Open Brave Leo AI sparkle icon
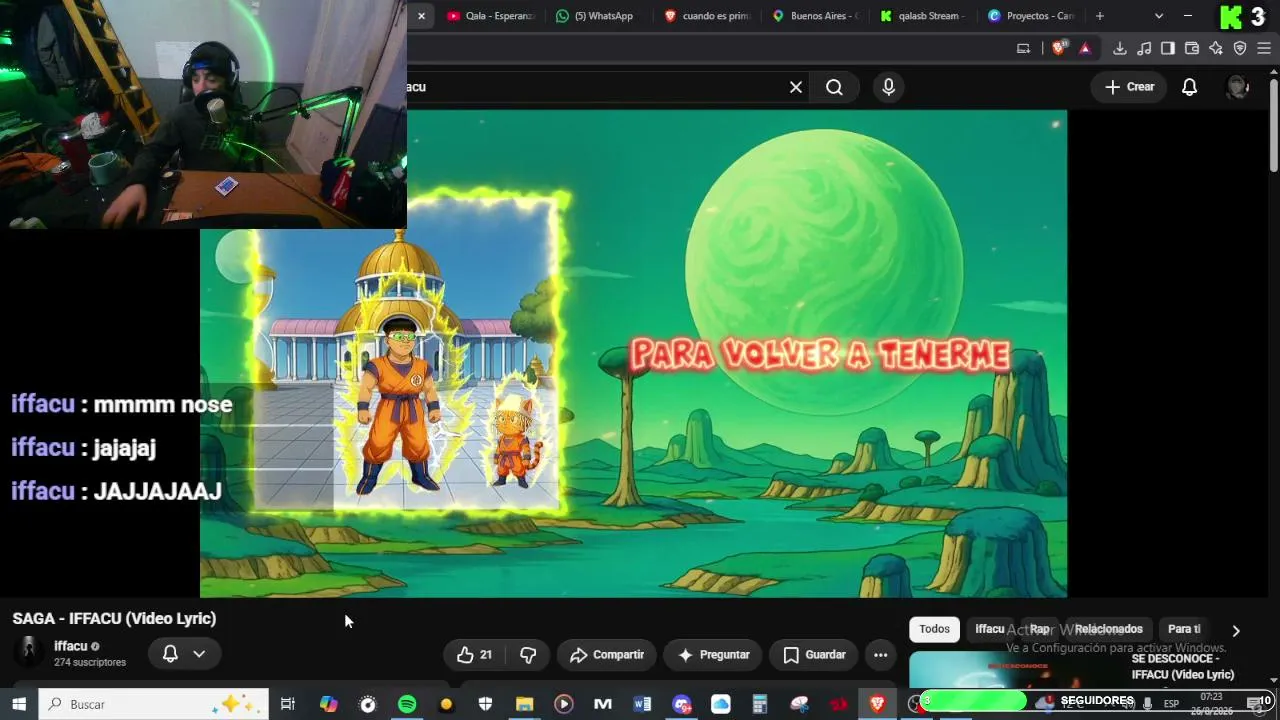 [1216, 48]
